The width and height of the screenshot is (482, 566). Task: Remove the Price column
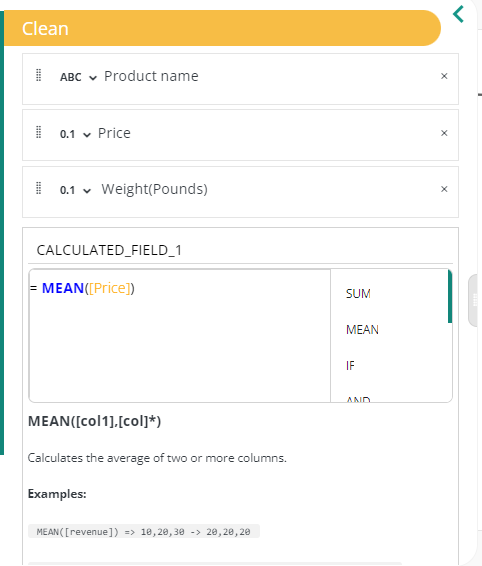pos(444,133)
